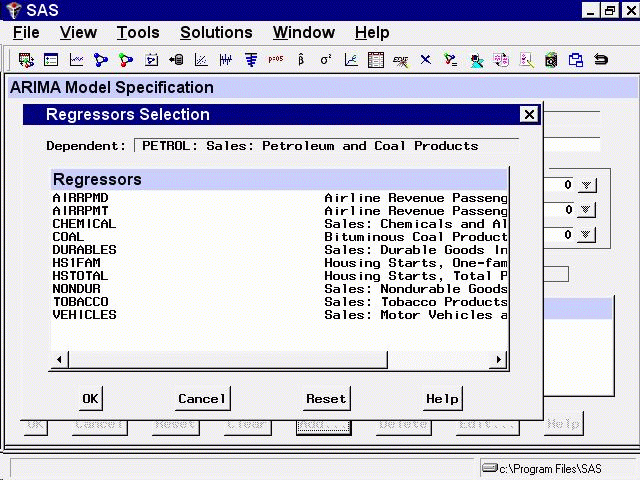640x480 pixels.
Task: Click Help in Regressors Selection dialog
Action: [442, 398]
